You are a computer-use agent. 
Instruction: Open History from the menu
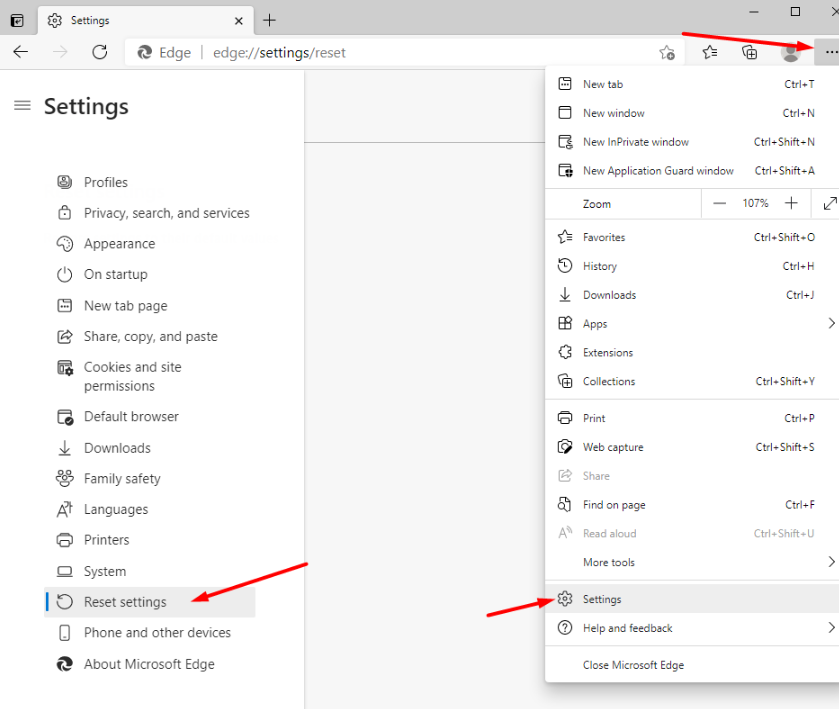coord(691,266)
